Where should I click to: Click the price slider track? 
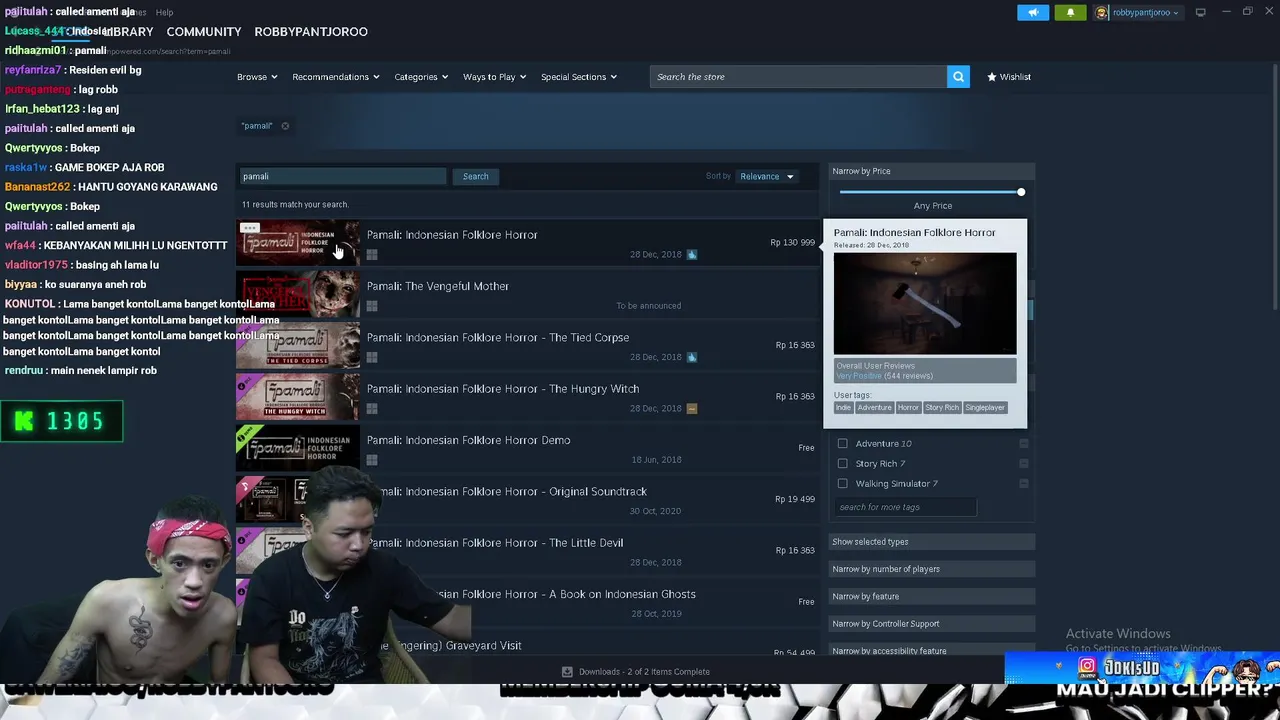(930, 192)
